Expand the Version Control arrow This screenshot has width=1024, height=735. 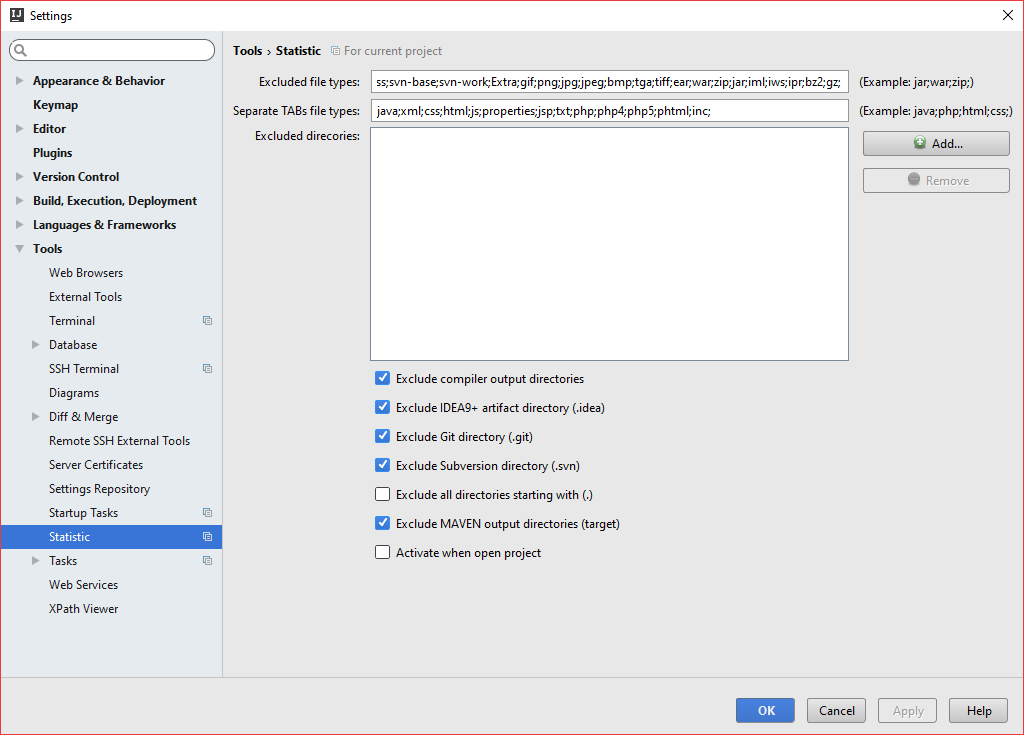pyautogui.click(x=20, y=176)
